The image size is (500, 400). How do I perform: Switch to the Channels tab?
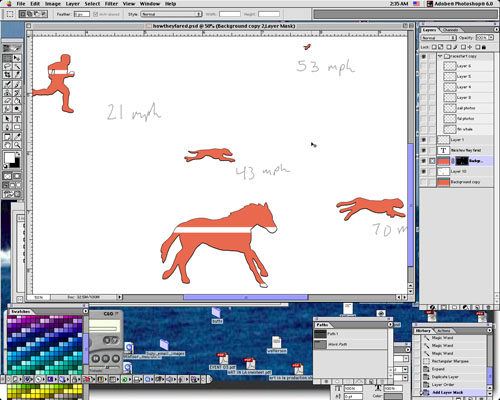pos(450,30)
